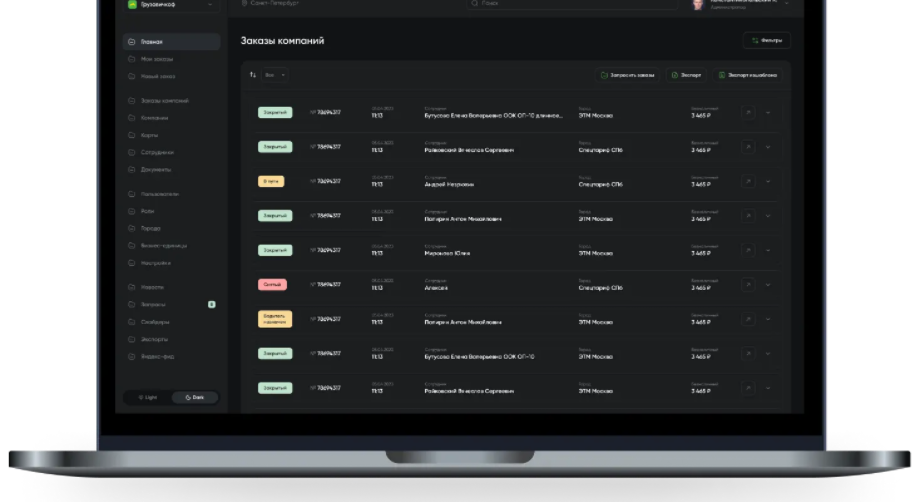Click the red Снятый status badge
The image size is (920, 502).
(x=272, y=285)
